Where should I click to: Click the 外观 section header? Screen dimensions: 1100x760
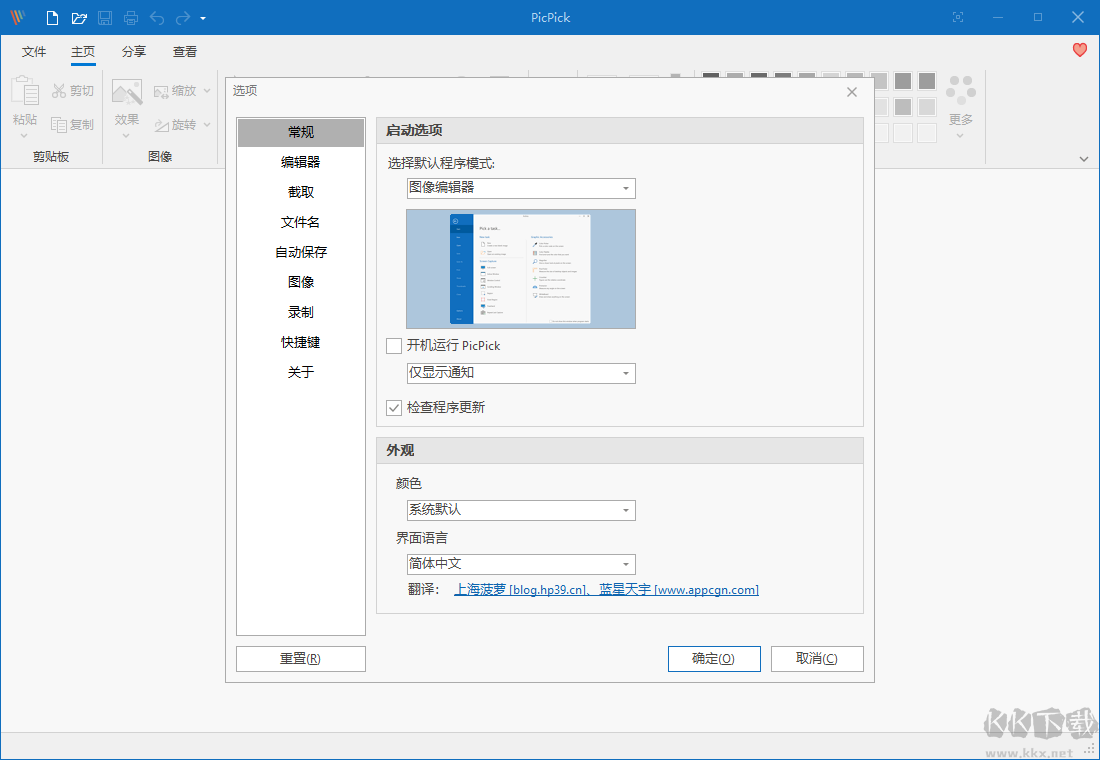click(x=620, y=451)
